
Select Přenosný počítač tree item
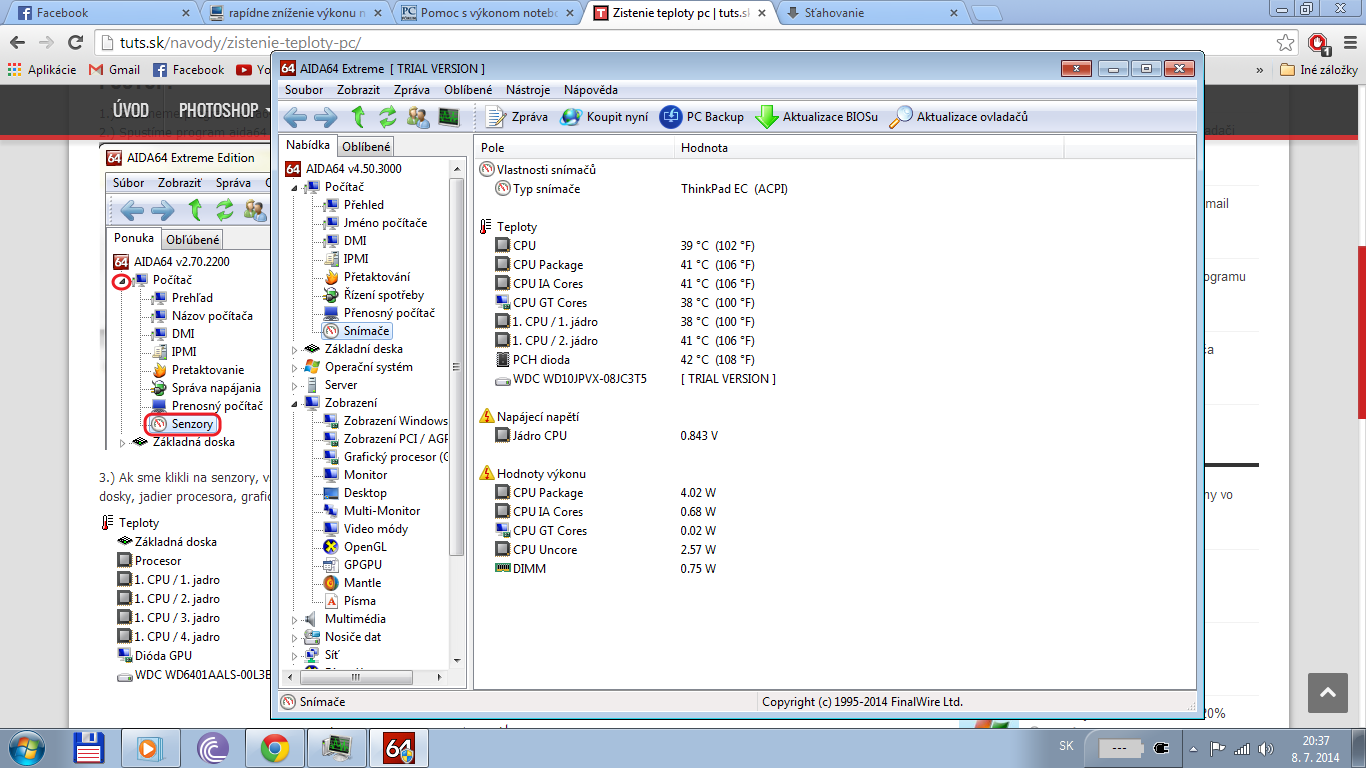pyautogui.click(x=389, y=313)
